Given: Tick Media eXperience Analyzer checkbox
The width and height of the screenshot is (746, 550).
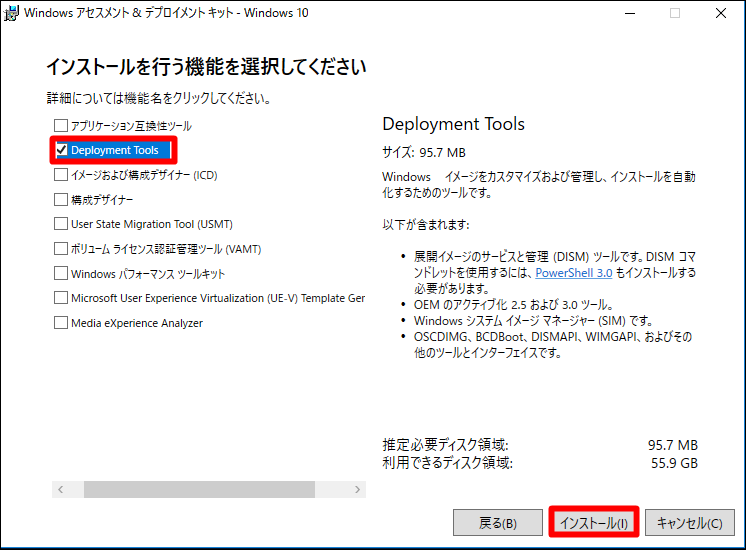Looking at the screenshot, I should (61, 323).
